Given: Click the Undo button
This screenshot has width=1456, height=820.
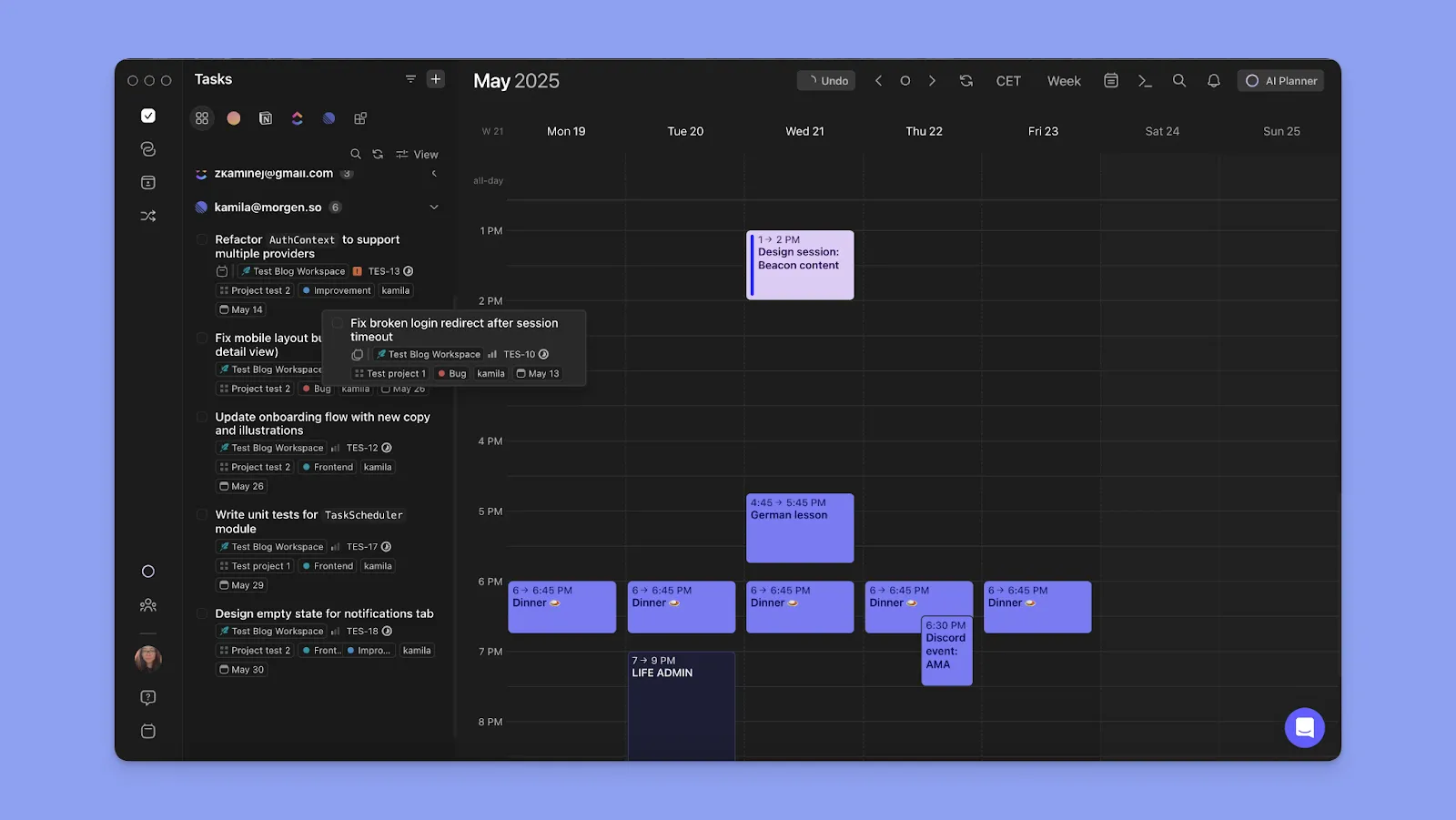Looking at the screenshot, I should click(x=826, y=80).
